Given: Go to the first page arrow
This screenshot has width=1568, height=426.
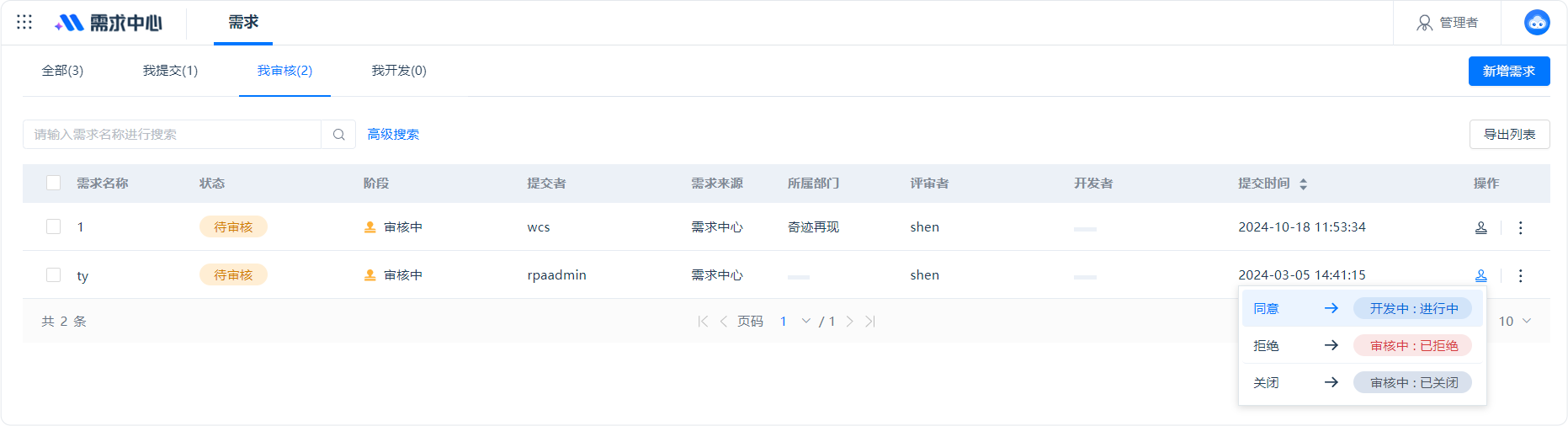Looking at the screenshot, I should tap(703, 322).
